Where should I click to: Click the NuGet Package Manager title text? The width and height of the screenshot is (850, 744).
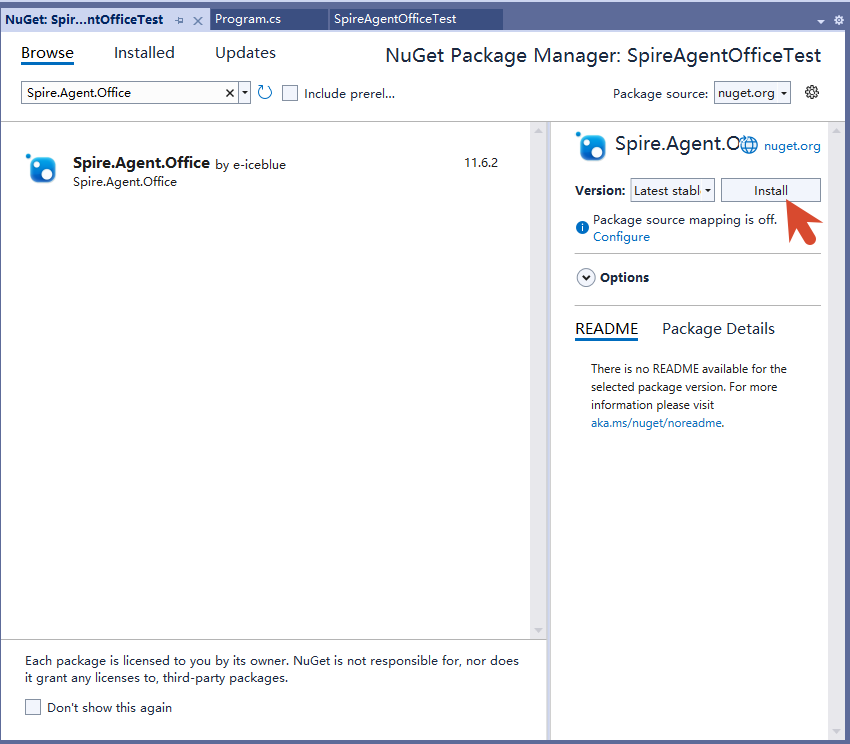click(603, 55)
